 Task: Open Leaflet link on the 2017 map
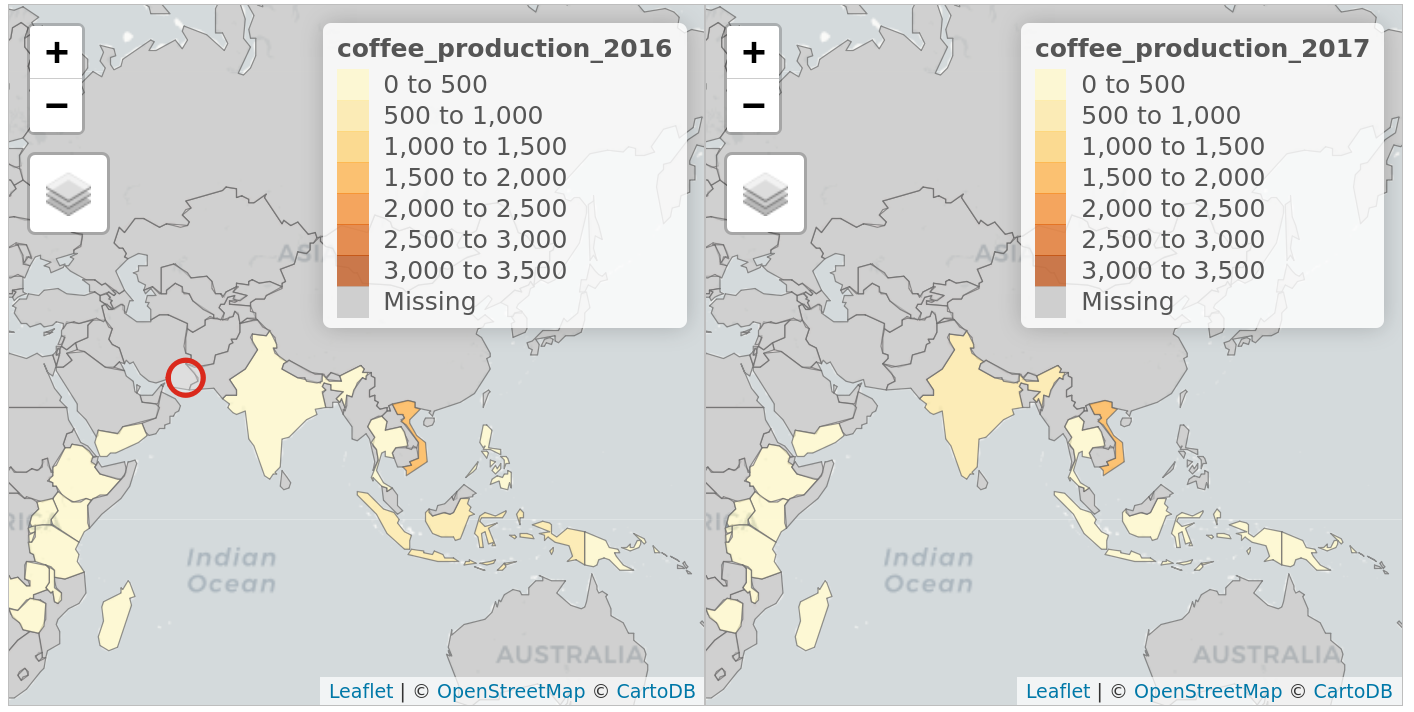click(1058, 691)
